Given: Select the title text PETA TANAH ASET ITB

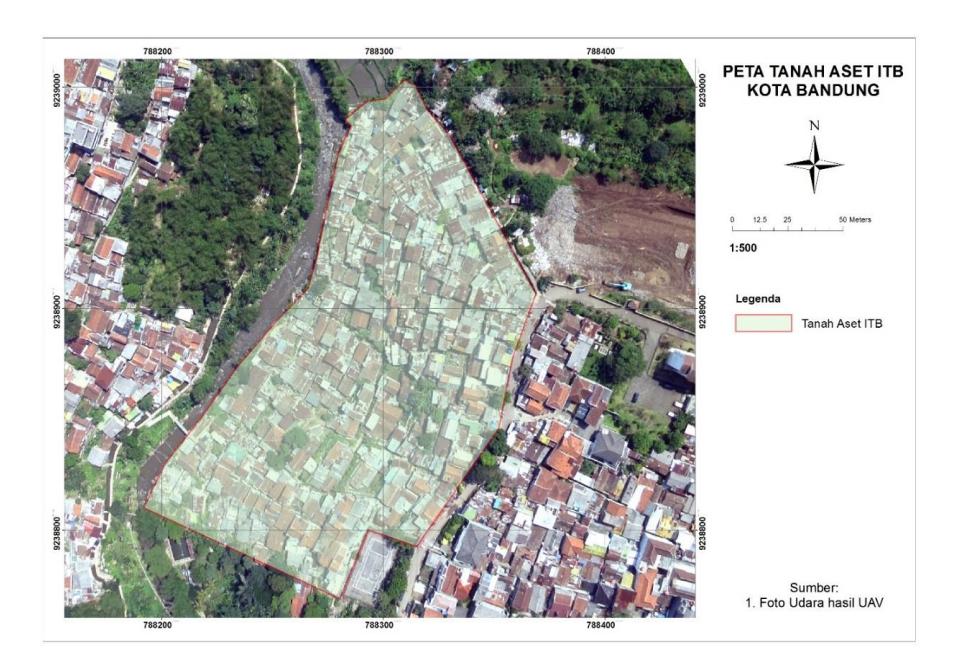Looking at the screenshot, I should (x=813, y=71).
